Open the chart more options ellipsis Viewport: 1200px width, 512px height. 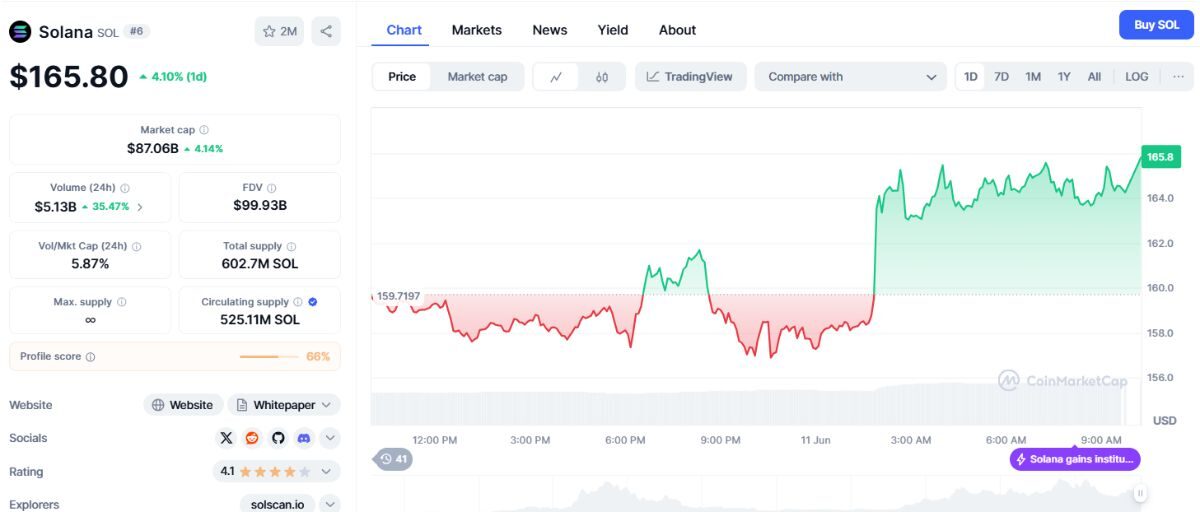click(1178, 77)
